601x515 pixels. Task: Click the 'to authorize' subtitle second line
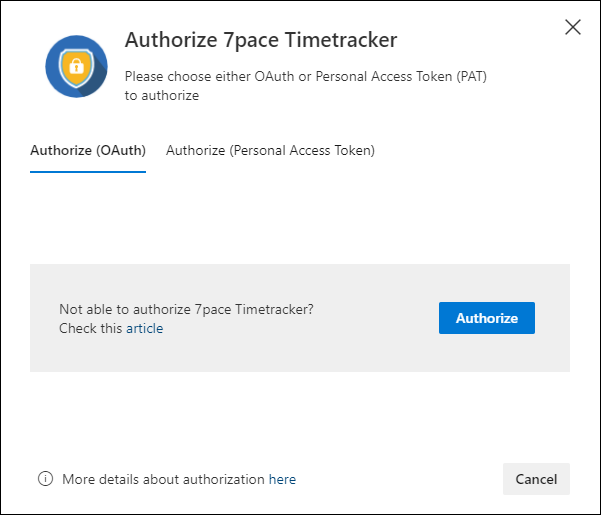tap(162, 96)
